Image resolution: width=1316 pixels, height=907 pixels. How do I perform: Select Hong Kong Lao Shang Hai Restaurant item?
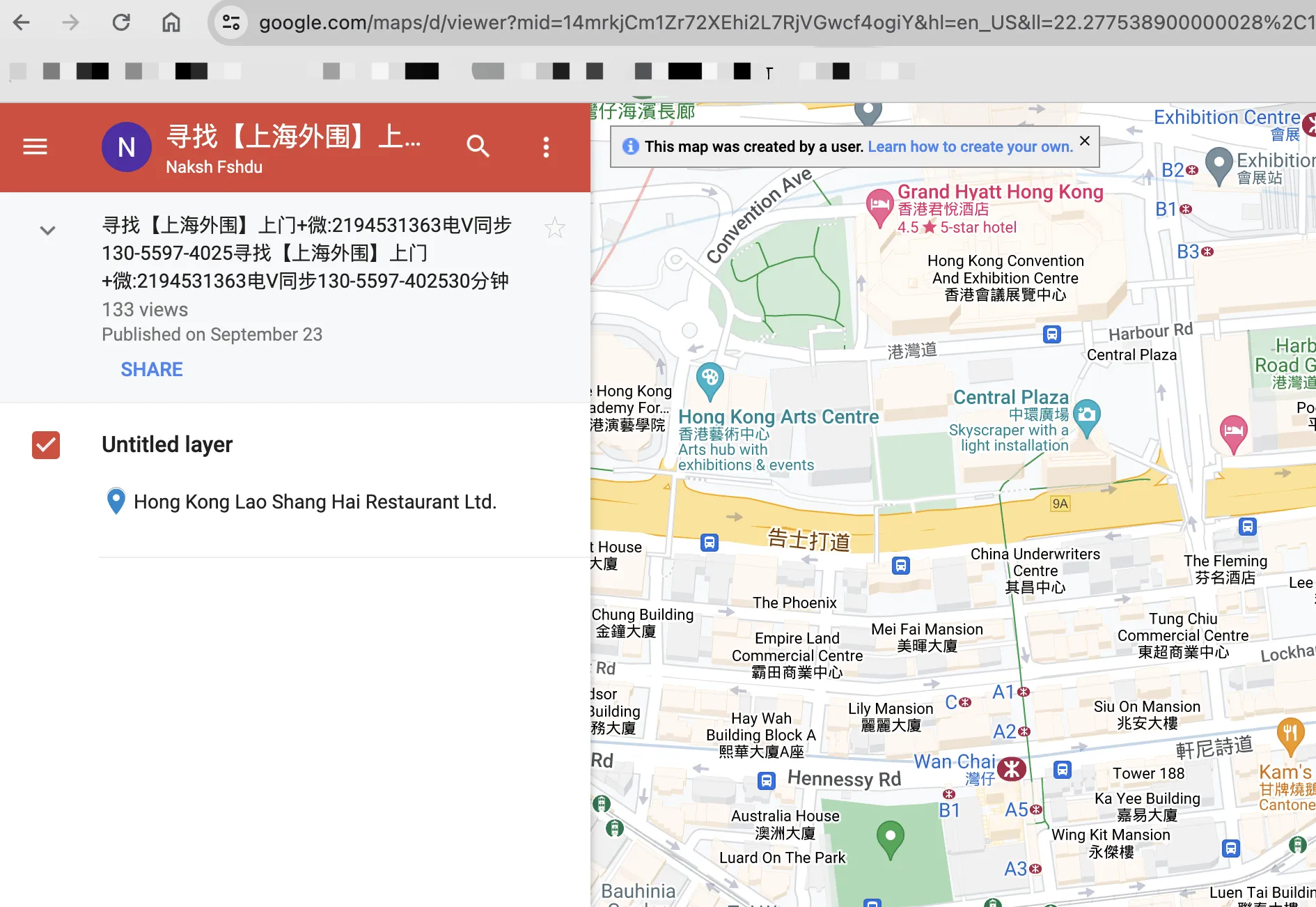[315, 502]
